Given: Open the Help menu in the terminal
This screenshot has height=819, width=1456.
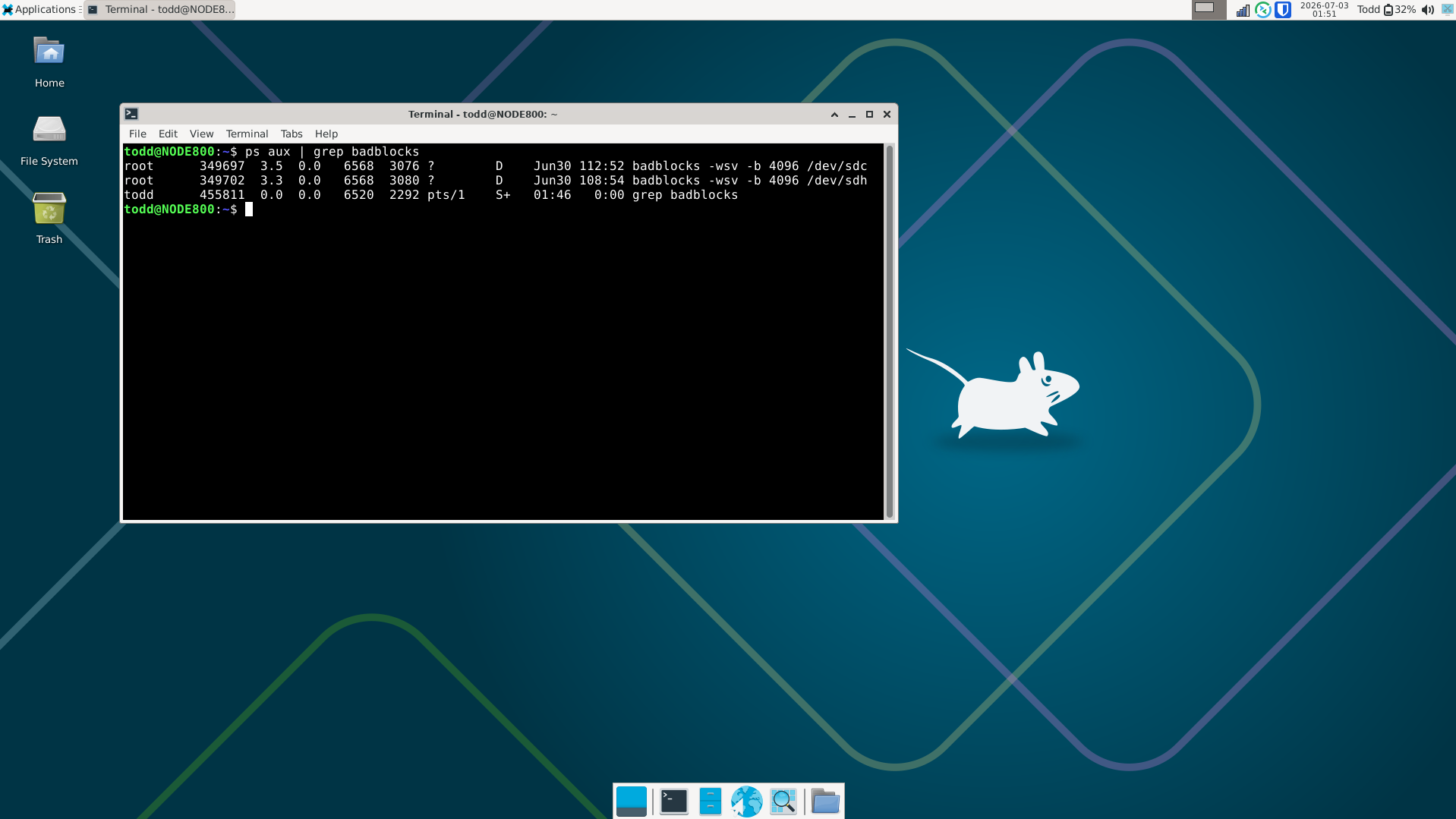Looking at the screenshot, I should point(326,134).
